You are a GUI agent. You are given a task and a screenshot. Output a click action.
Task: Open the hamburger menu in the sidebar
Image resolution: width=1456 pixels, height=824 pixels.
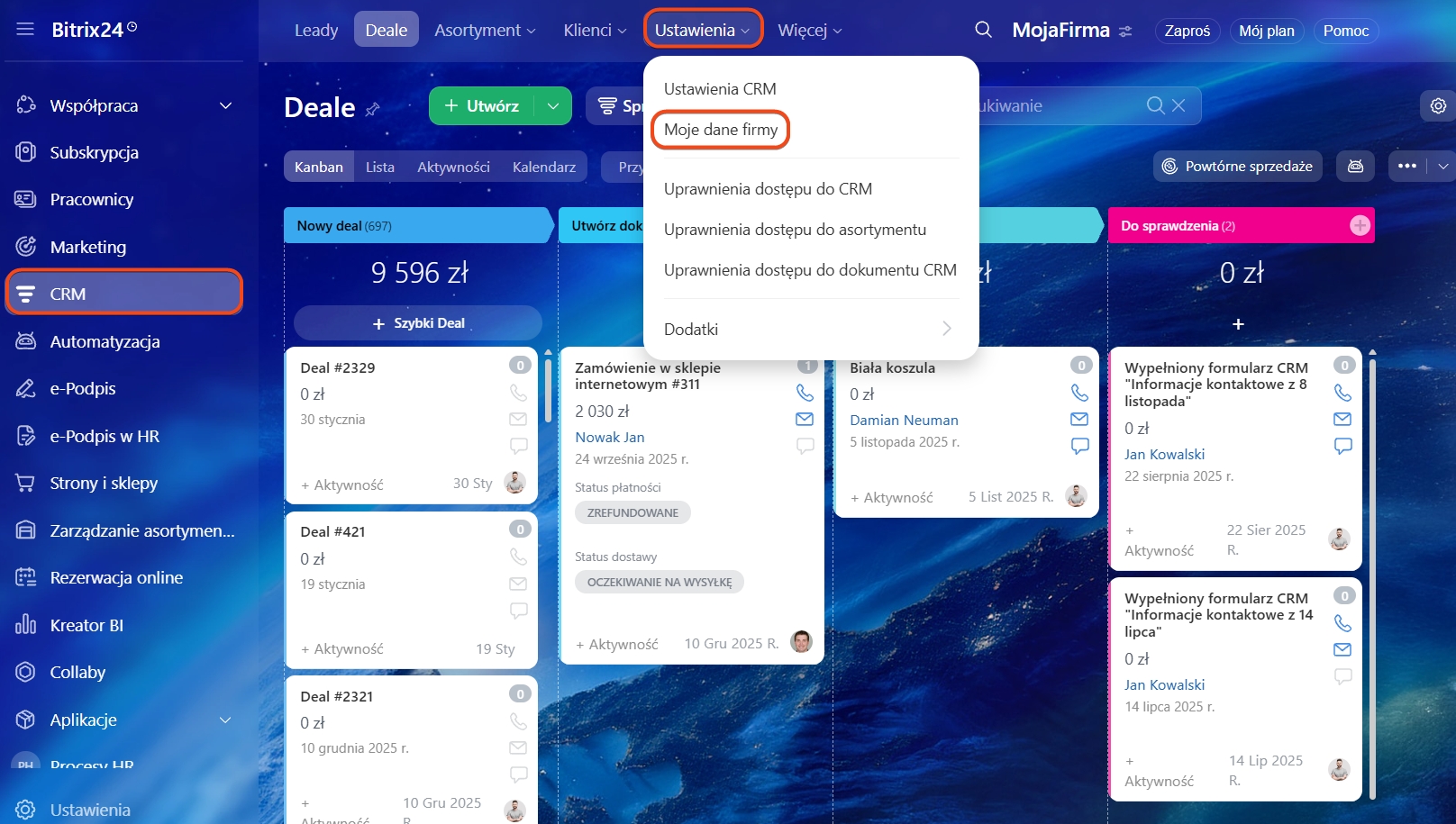[25, 29]
